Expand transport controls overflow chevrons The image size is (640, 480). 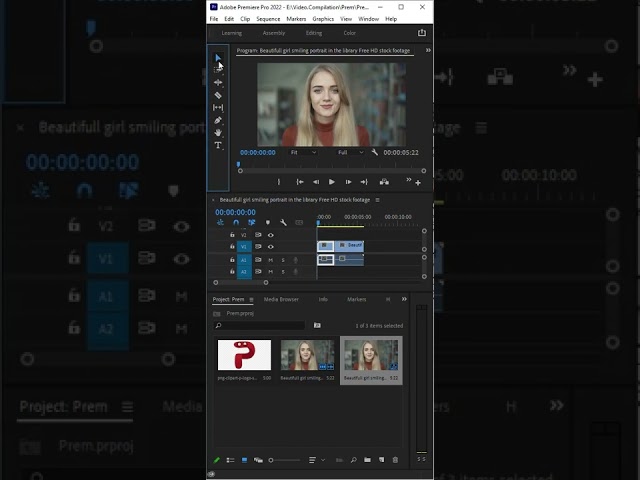pos(409,180)
